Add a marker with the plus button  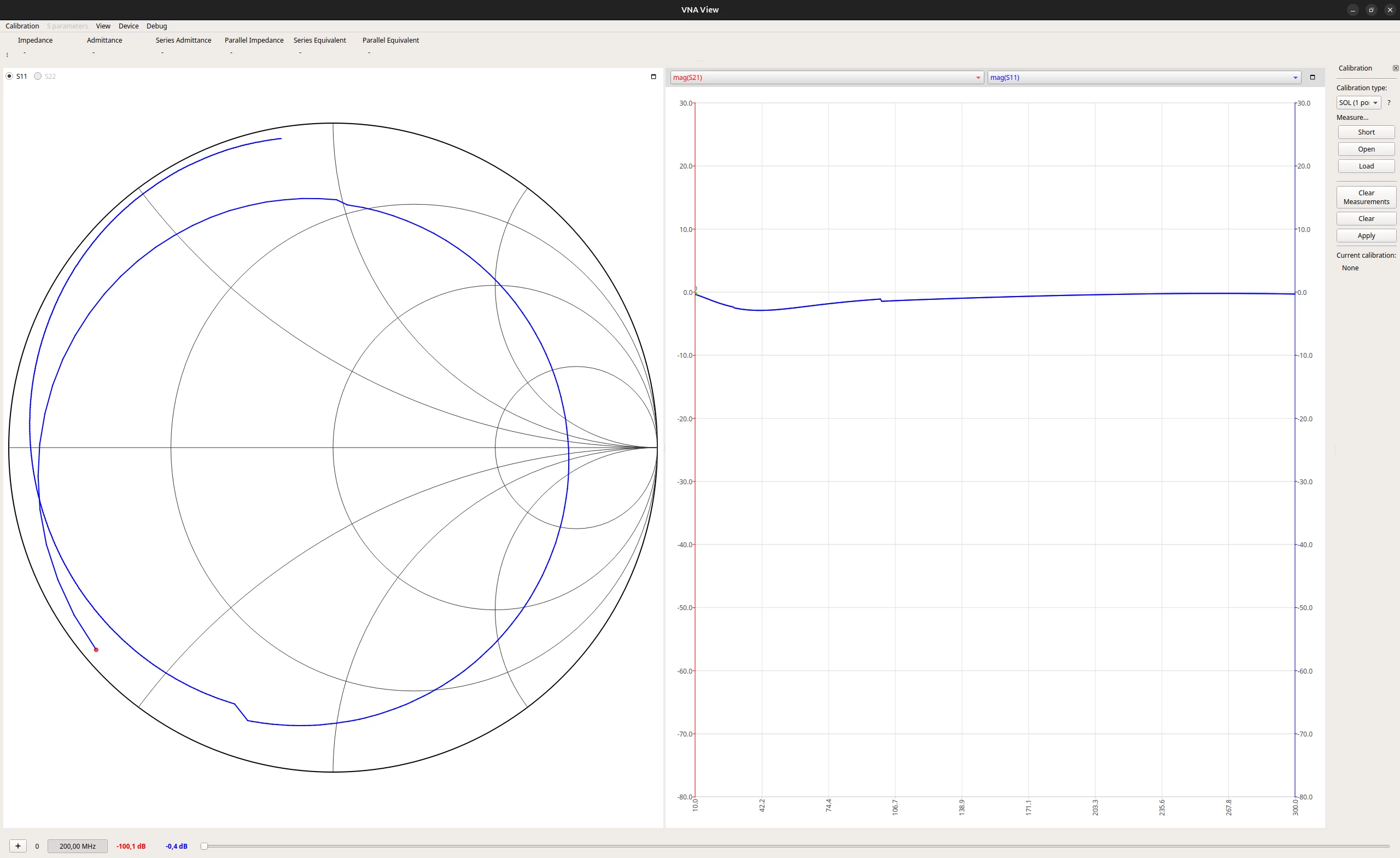pyautogui.click(x=18, y=846)
